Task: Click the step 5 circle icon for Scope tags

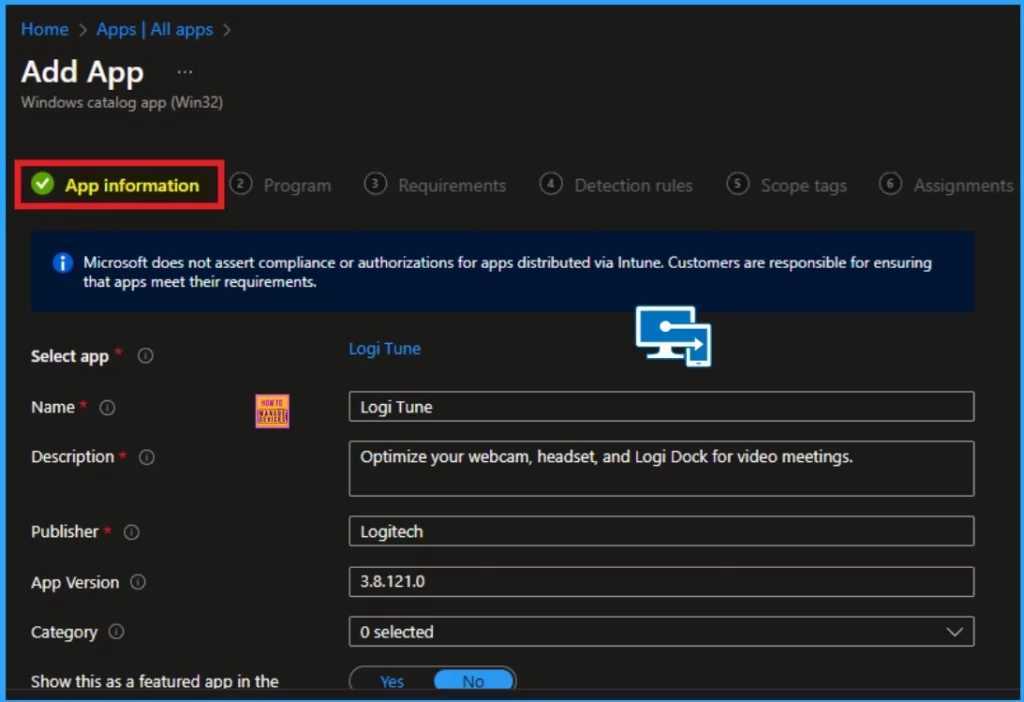Action: (738, 184)
